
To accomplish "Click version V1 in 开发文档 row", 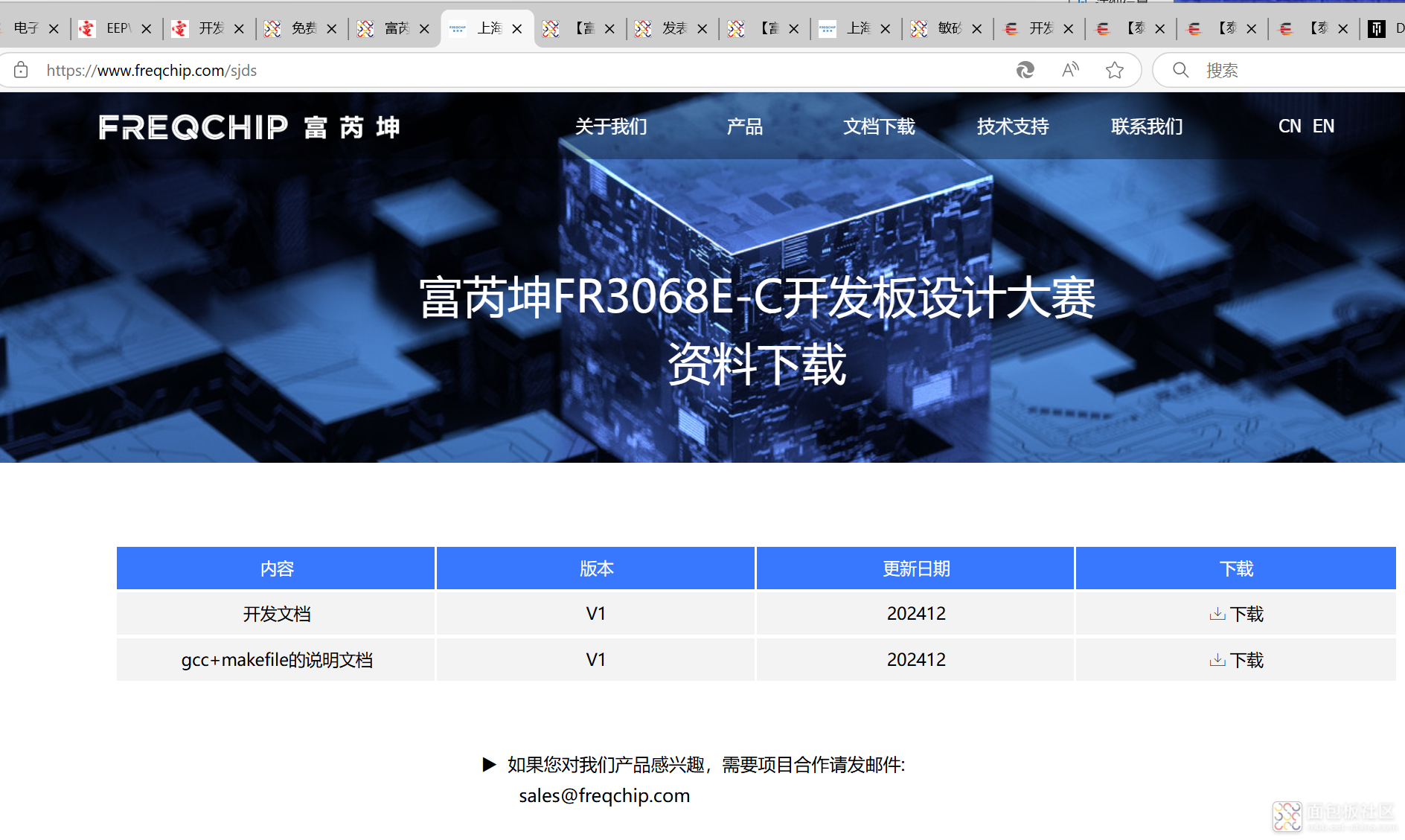I will click(x=596, y=614).
